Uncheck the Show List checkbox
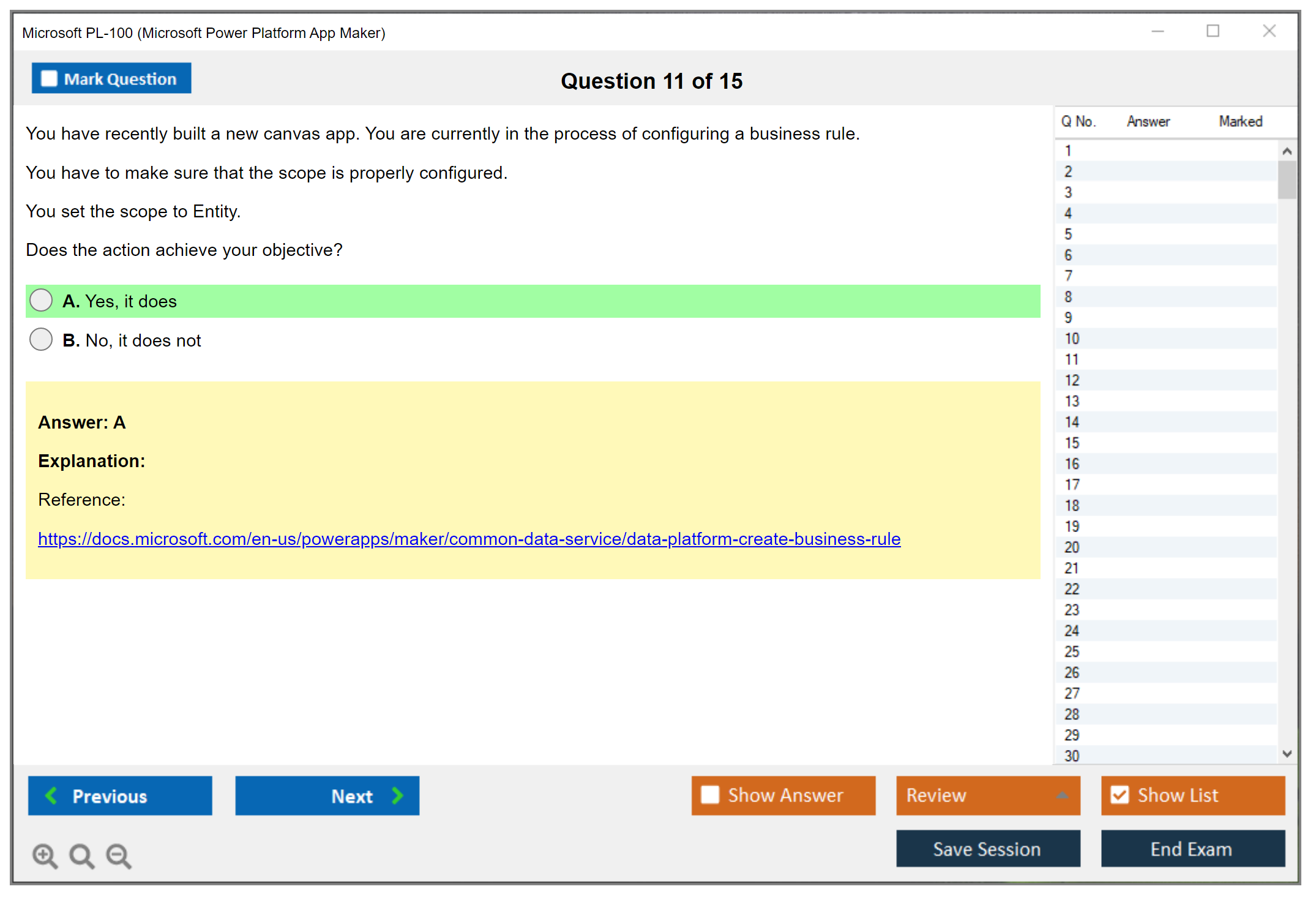 pyautogui.click(x=1120, y=795)
